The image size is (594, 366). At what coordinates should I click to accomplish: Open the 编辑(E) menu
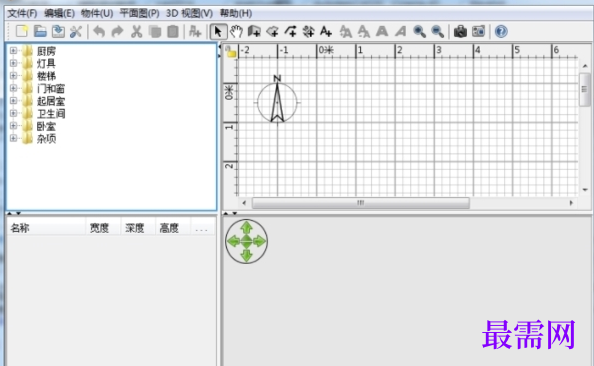(59, 14)
